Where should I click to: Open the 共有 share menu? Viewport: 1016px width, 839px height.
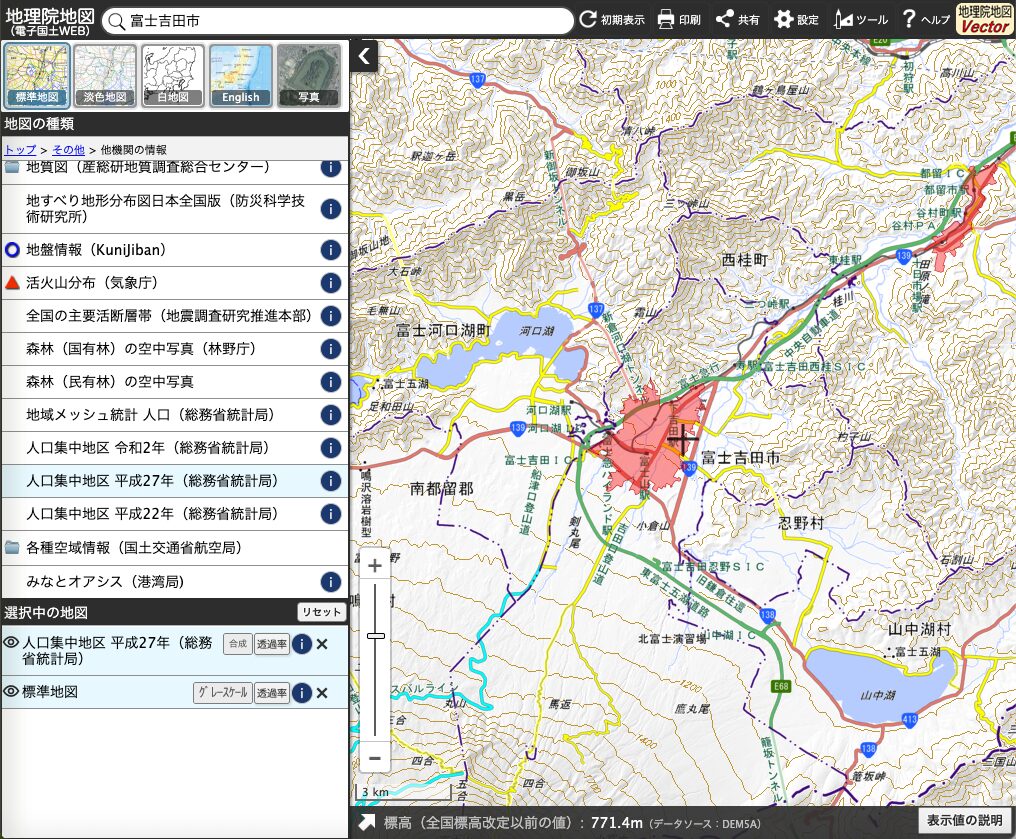click(738, 19)
